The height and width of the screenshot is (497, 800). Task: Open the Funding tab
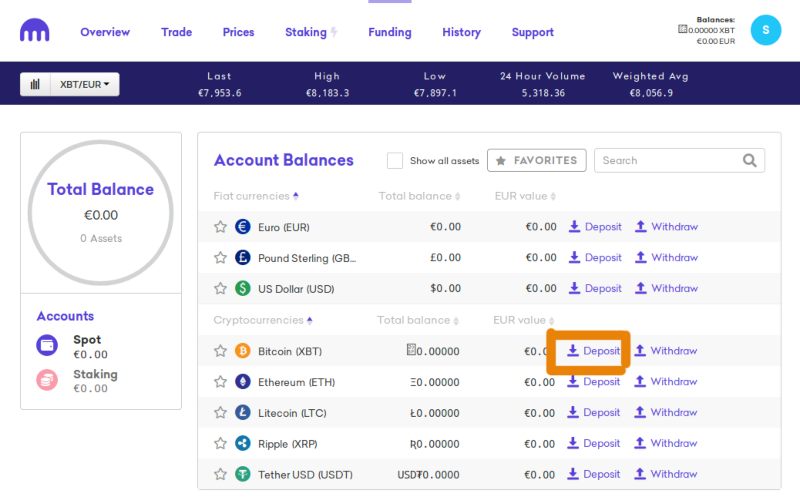(390, 32)
